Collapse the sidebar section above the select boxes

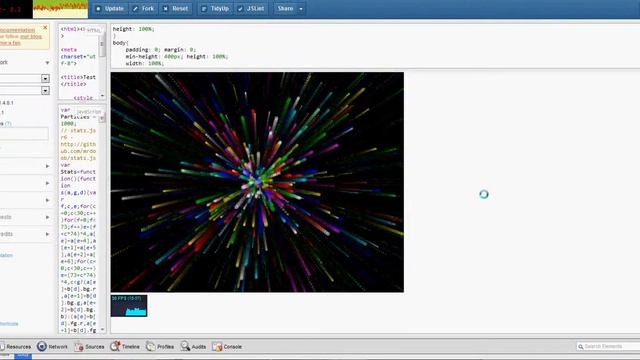tap(47, 63)
